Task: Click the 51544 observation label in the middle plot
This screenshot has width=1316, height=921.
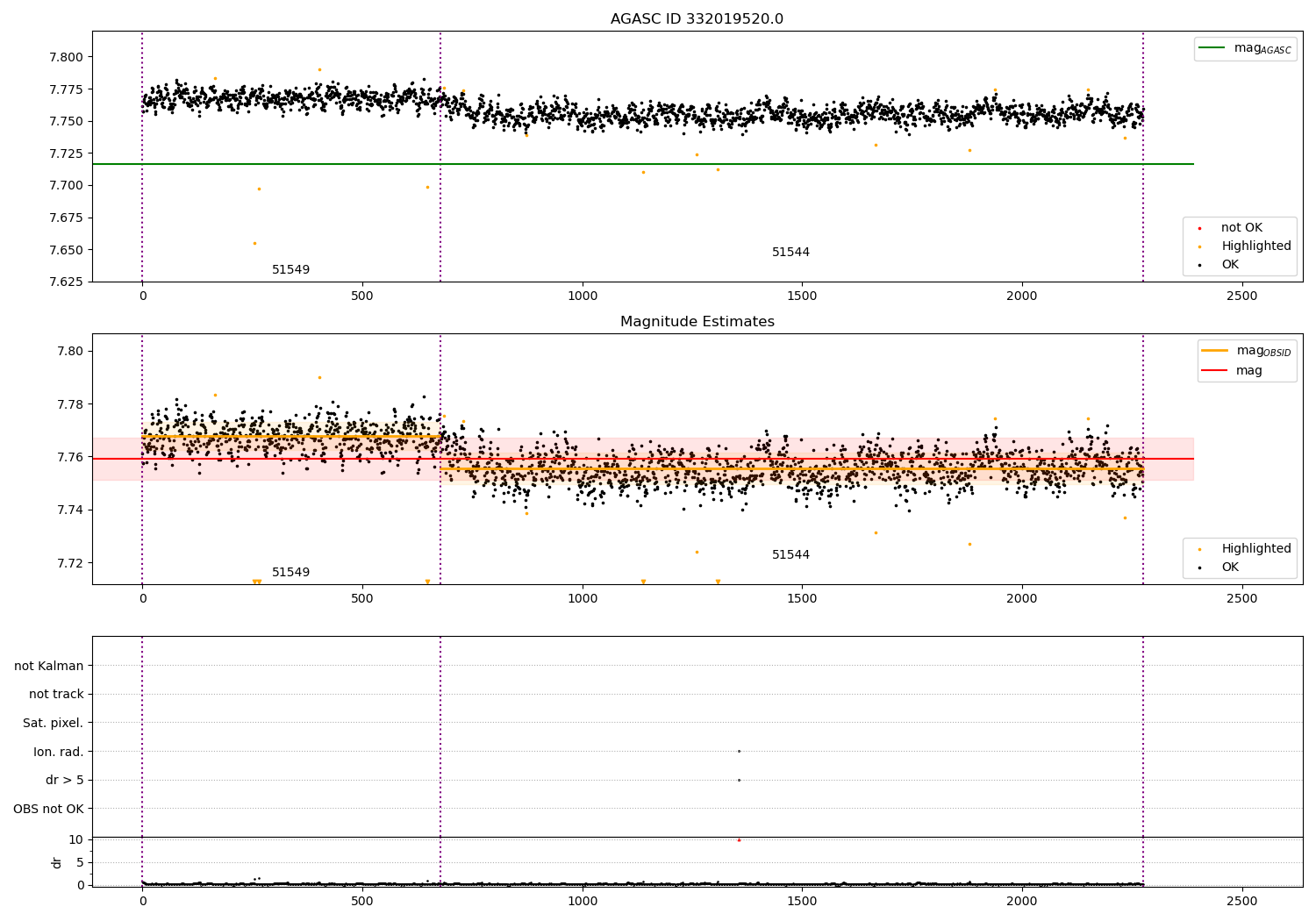Action: 790,555
